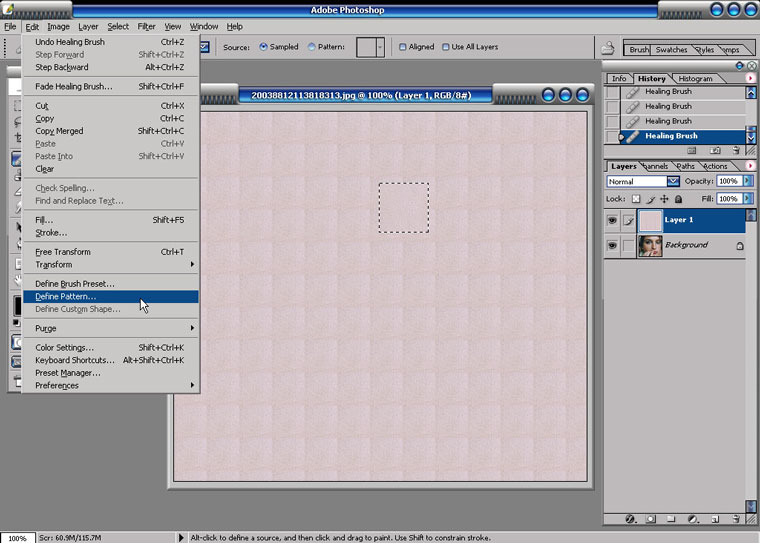760x543 pixels.
Task: Click the lock position move icon
Action: click(x=662, y=199)
